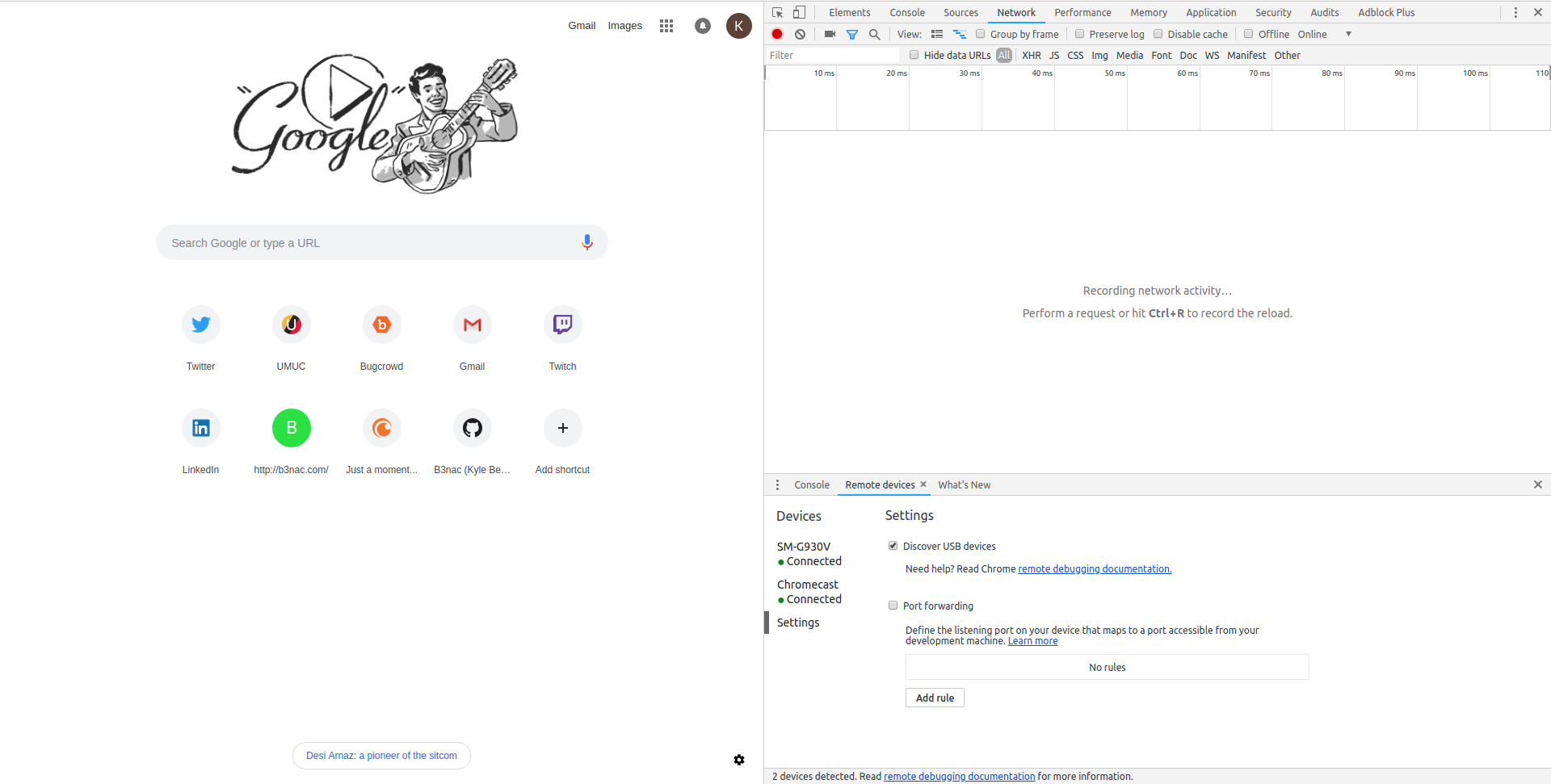Toggle the device toolbar icon

point(799,12)
